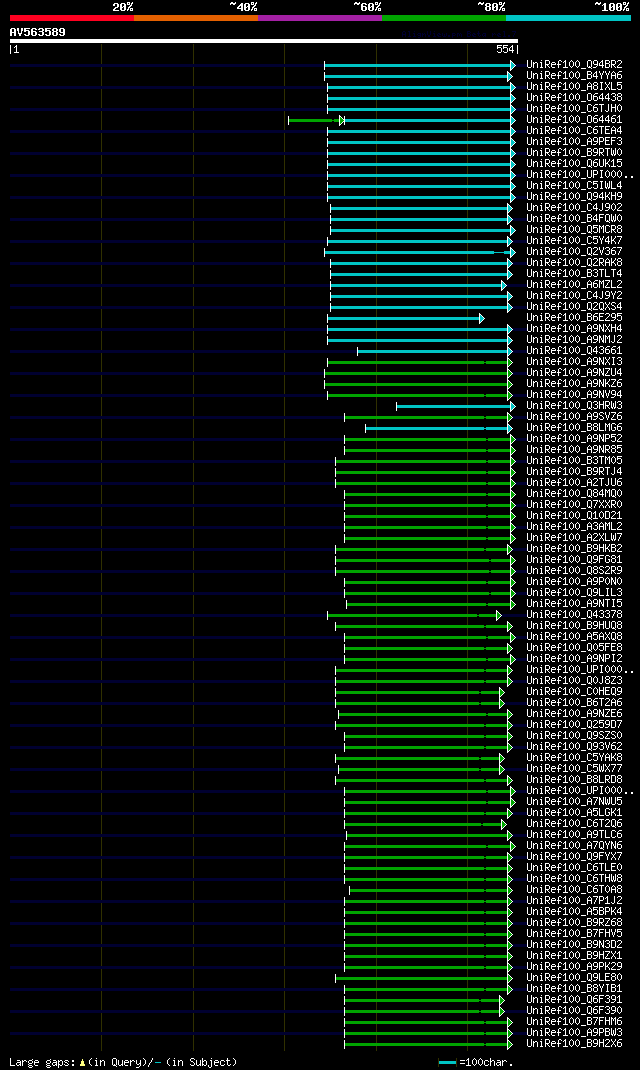640x1070 pixels.
Task: Click the green alignment bar for UniRef100_Q43378
Action: coord(414,616)
